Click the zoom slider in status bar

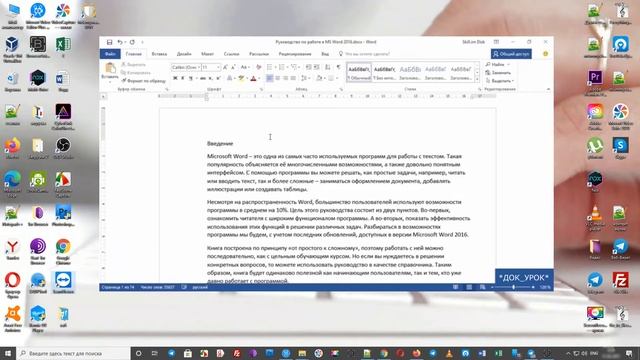513,287
